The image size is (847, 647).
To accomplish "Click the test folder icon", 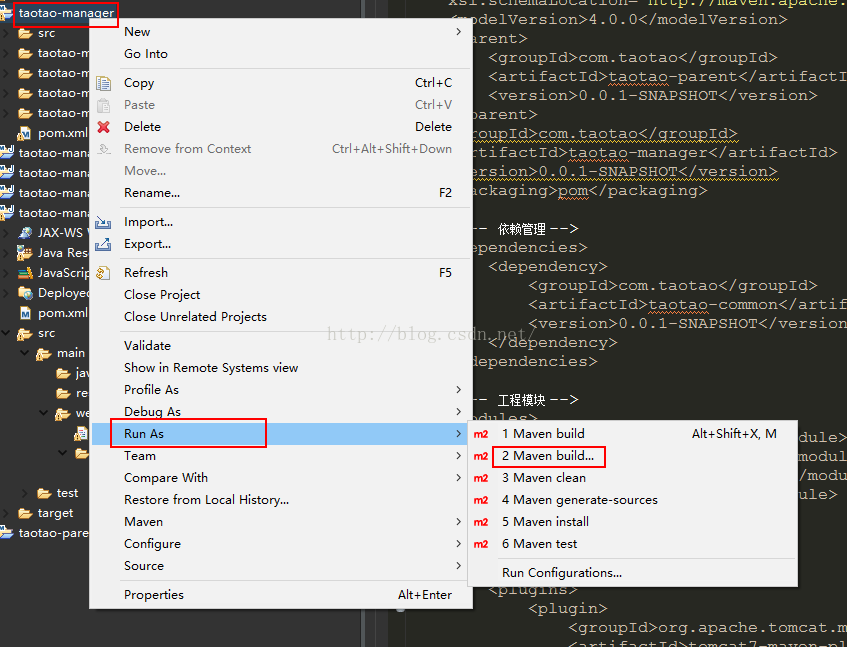I will [x=44, y=493].
